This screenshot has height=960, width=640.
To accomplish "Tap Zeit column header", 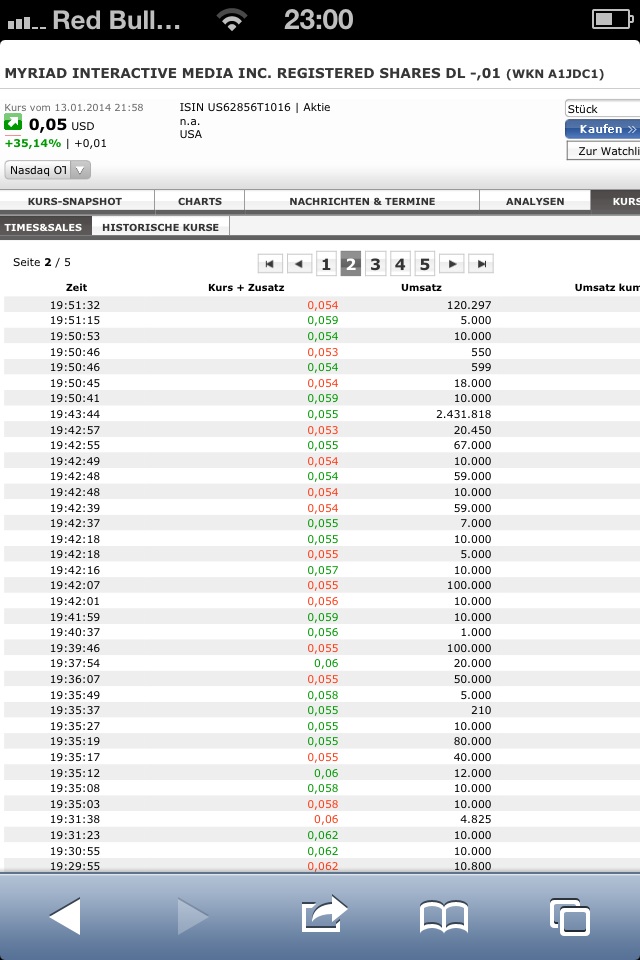I will 77,287.
